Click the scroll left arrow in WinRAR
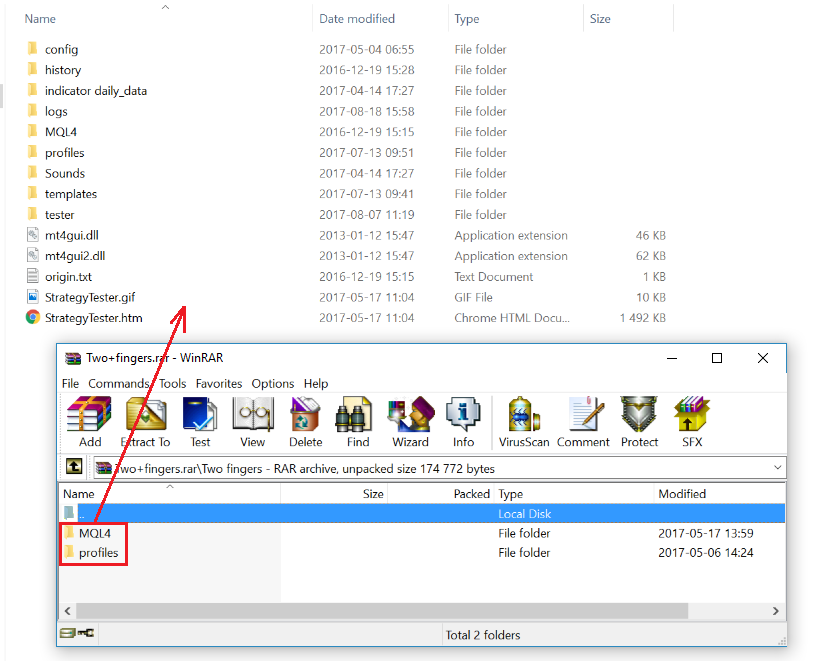815x661 pixels. (x=68, y=611)
